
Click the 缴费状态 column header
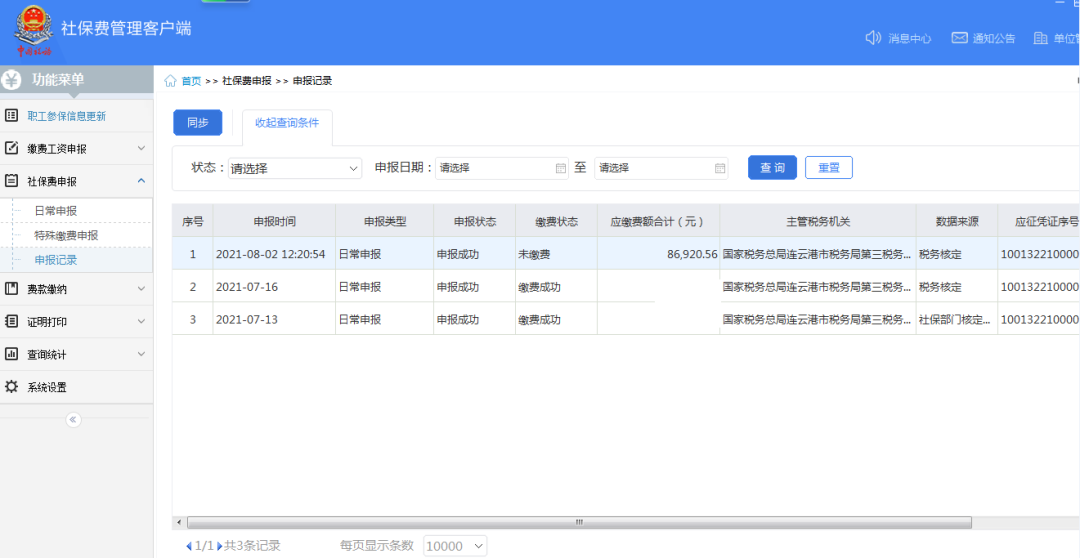click(x=557, y=220)
